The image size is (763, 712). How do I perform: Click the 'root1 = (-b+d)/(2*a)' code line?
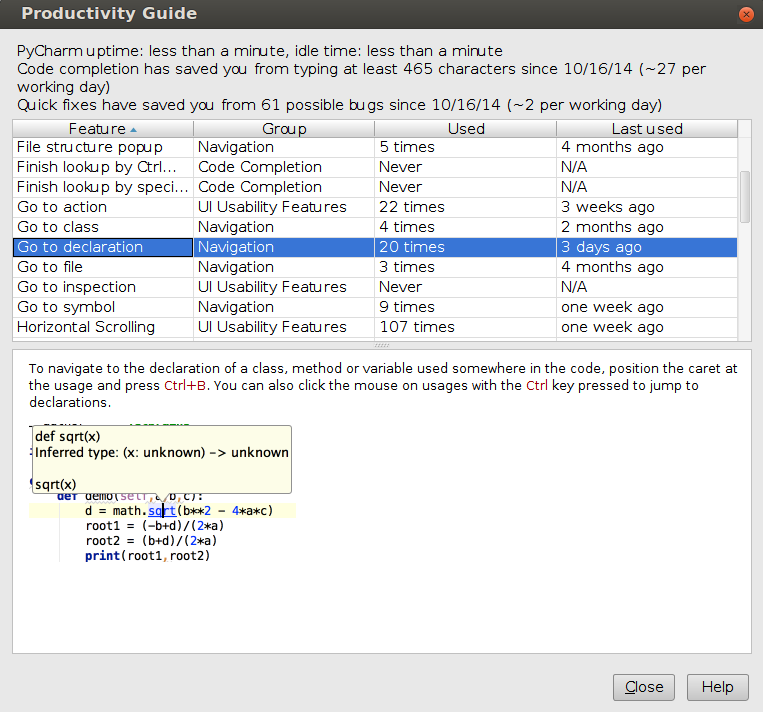pos(154,526)
